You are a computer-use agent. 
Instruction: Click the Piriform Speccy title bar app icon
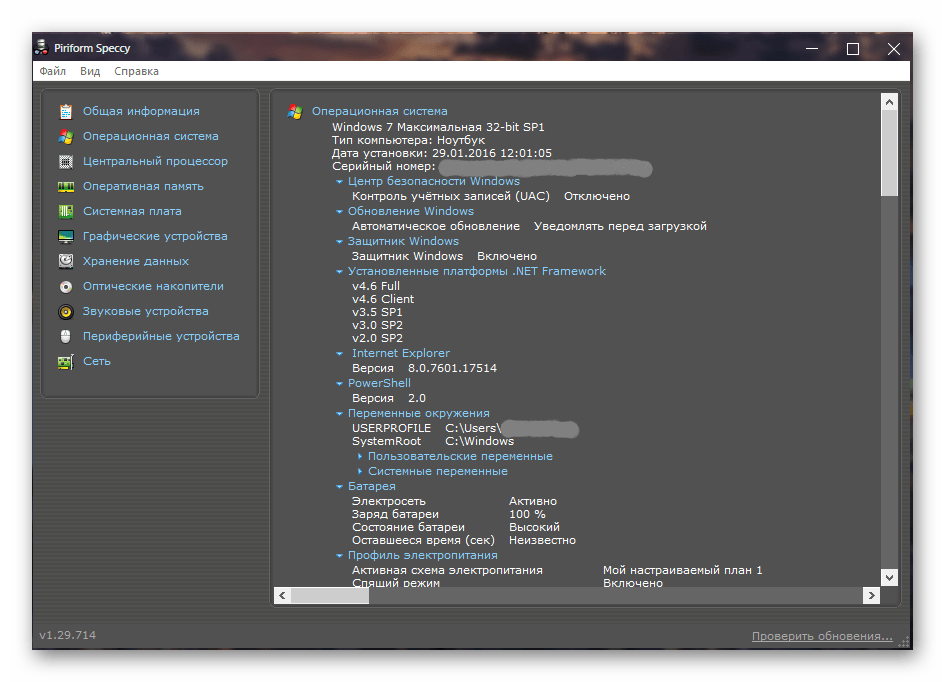42,48
